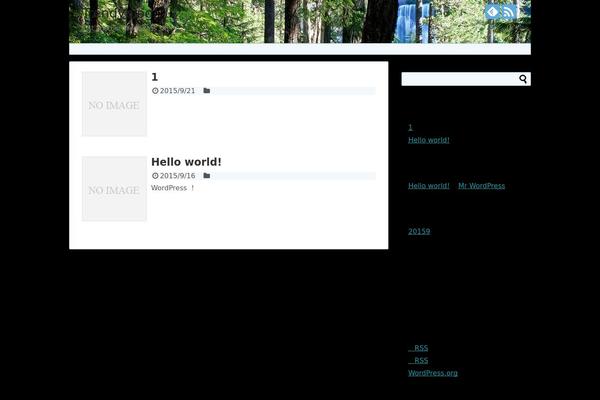Open recent post link 1 in sidebar
This screenshot has width=600, height=400.
pos(410,127)
